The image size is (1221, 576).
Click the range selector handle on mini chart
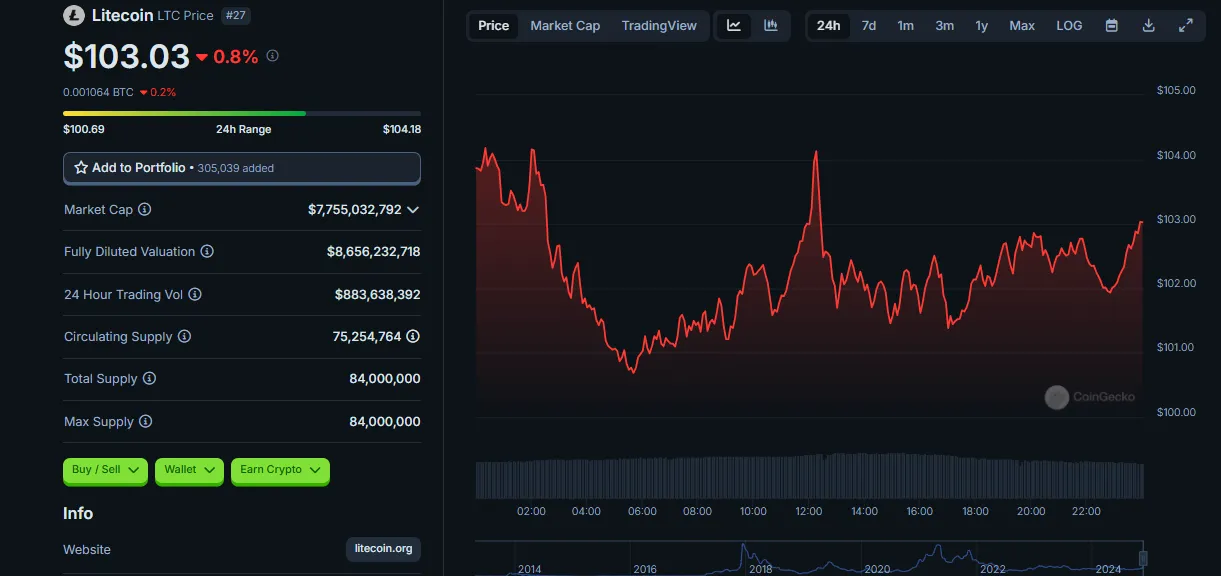click(1143, 558)
